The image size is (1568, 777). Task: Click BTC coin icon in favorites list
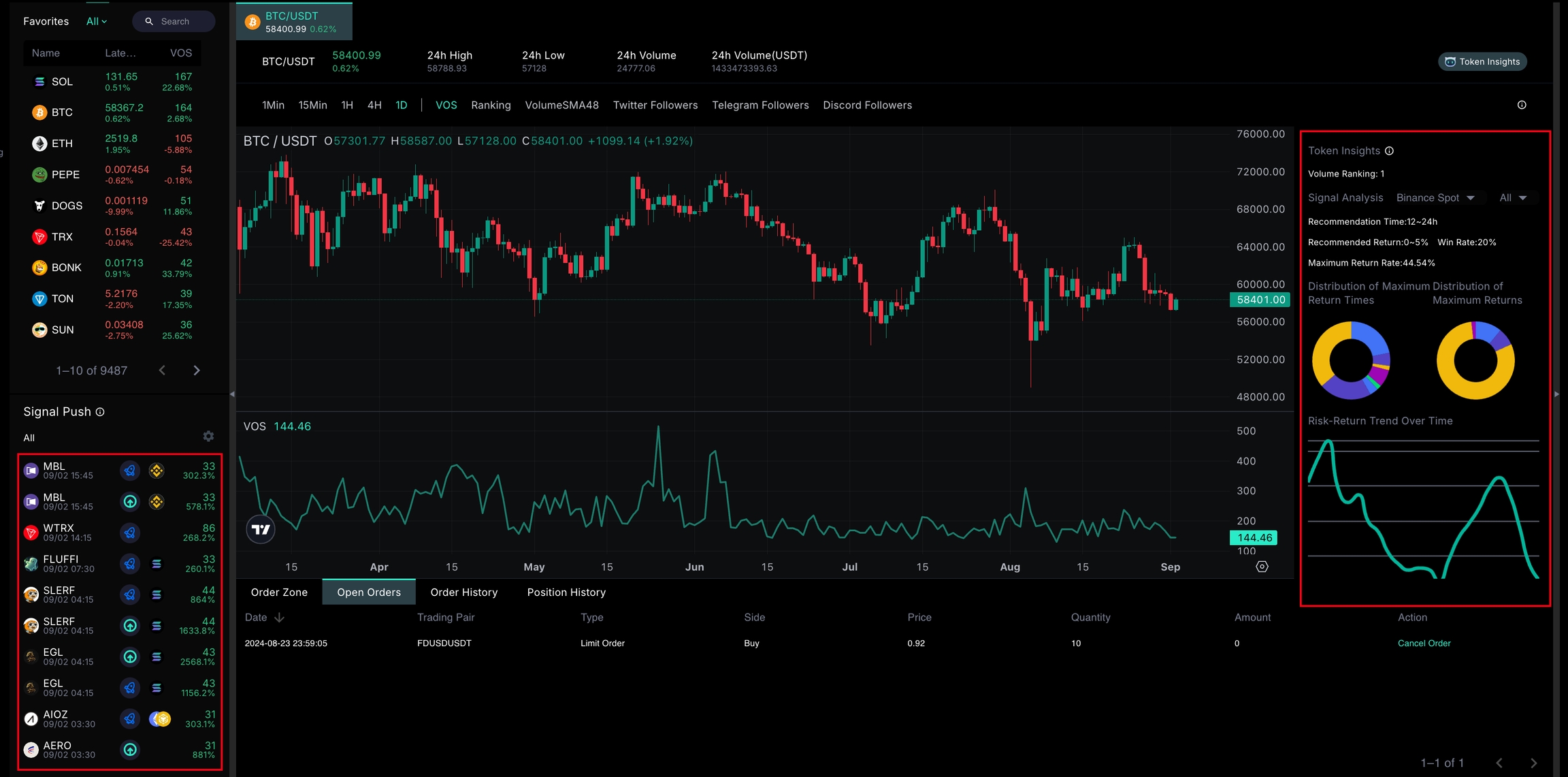(x=39, y=112)
